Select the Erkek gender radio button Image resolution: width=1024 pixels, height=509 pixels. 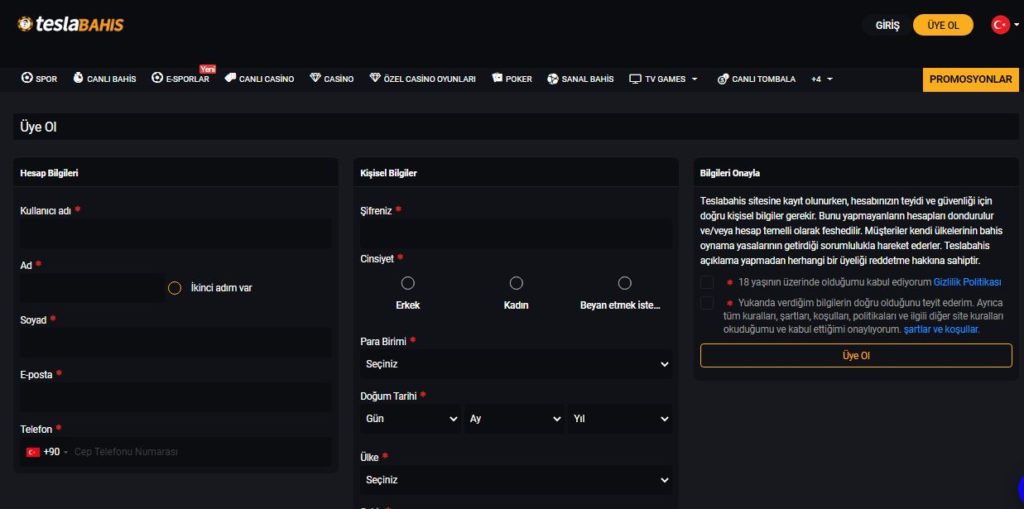(408, 283)
